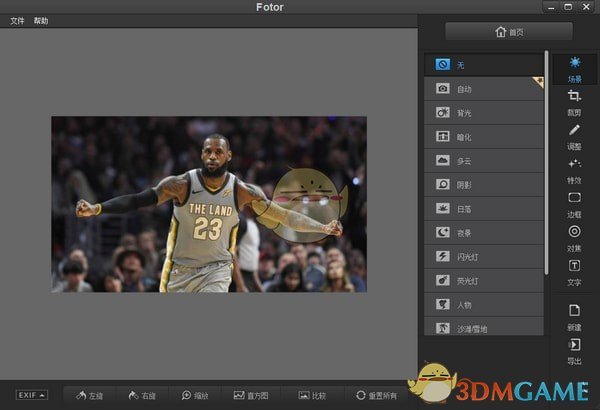Open the 裁剪 crop tool
Screen dimensions: 600x410
point(574,102)
